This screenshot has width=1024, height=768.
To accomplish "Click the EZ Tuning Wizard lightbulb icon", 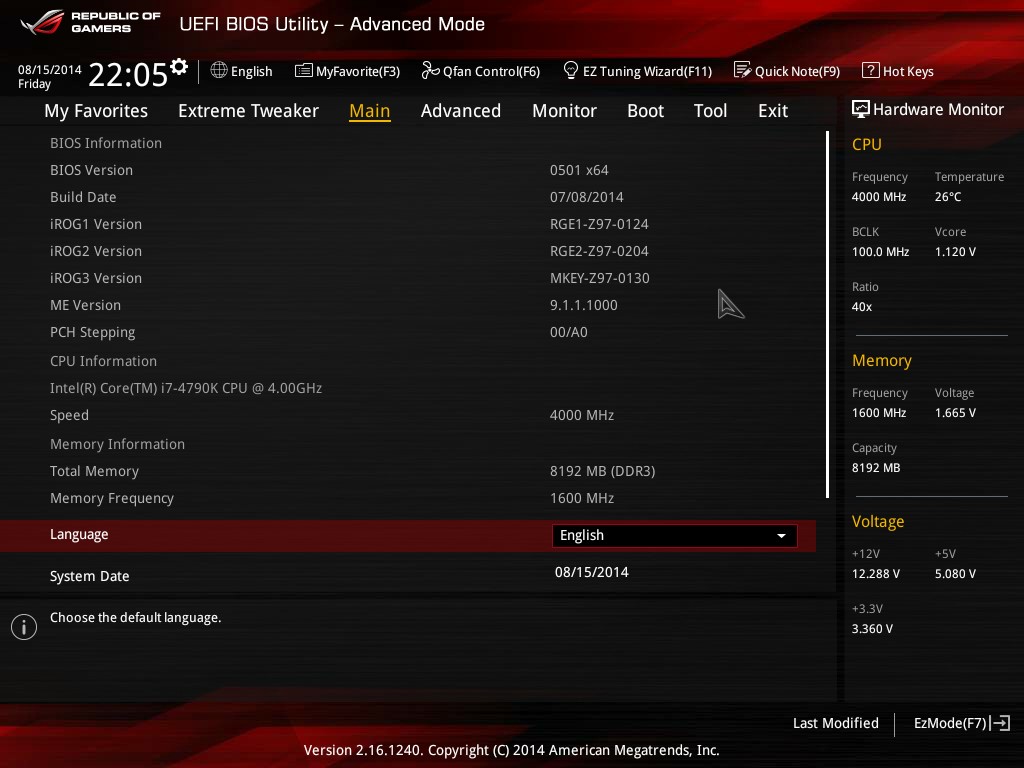I will [x=571, y=70].
